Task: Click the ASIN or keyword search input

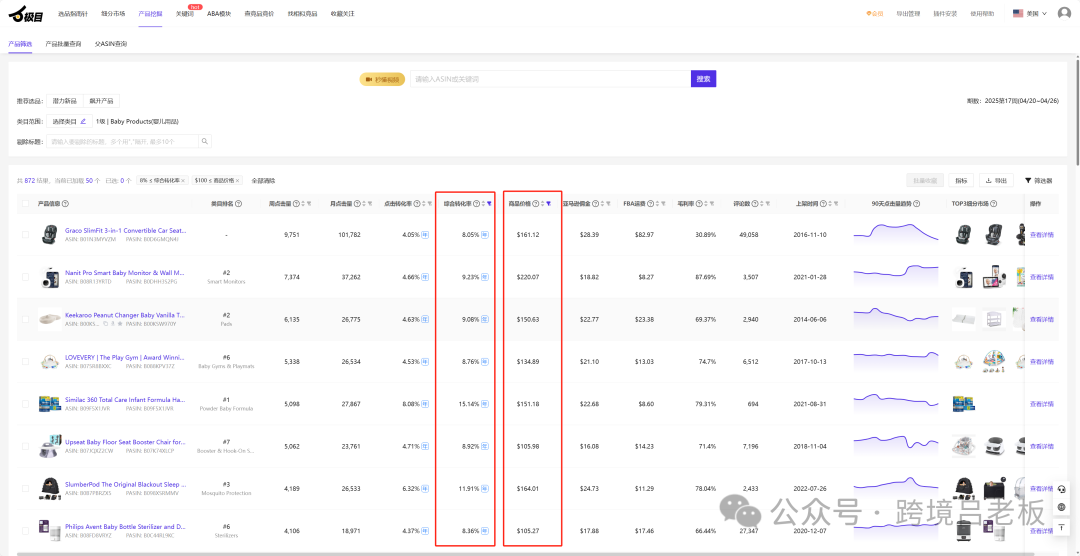Action: (550, 79)
